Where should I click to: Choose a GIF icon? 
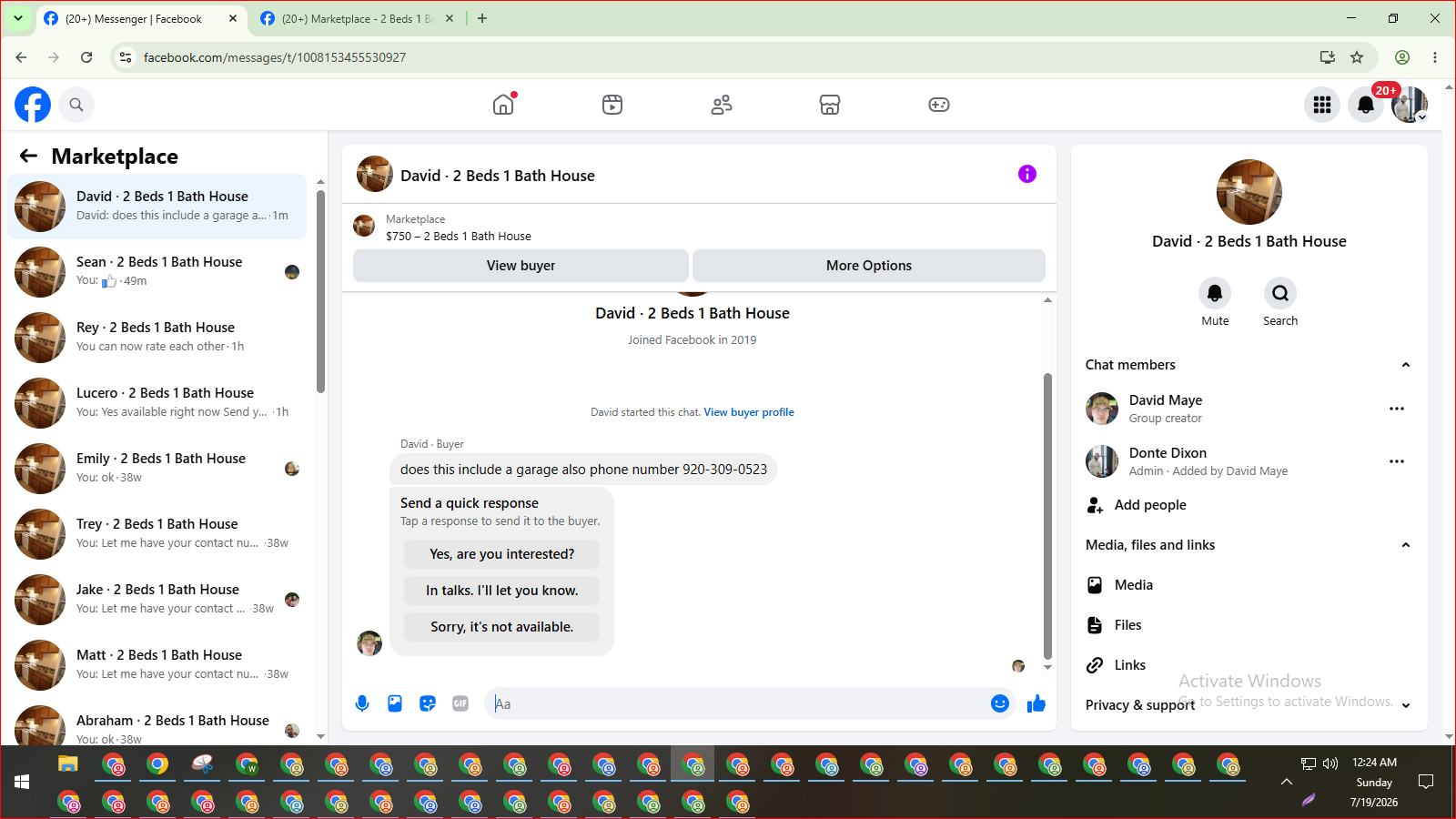click(460, 703)
